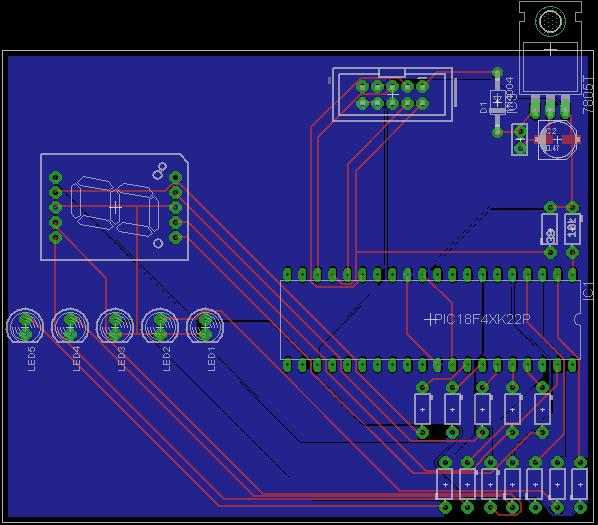The width and height of the screenshot is (598, 525).
Task: Select the ten-pin header connector center
Action: pos(392,95)
